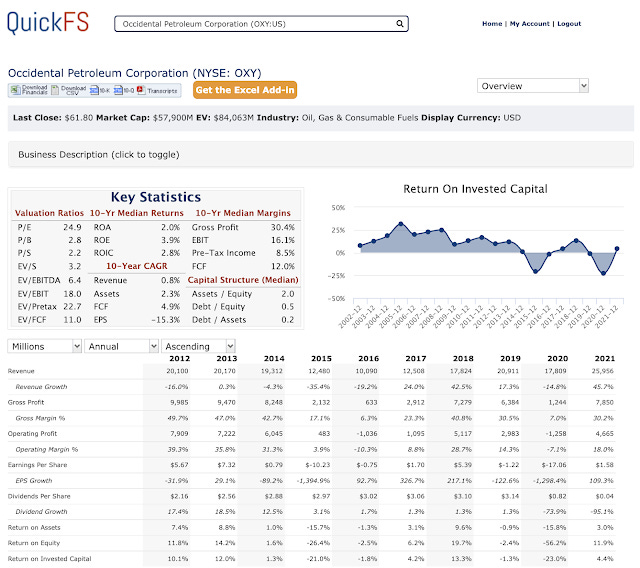Image resolution: width=640 pixels, height=568 pixels.
Task: Click the Get the Excel Add-In button
Action: (x=245, y=90)
